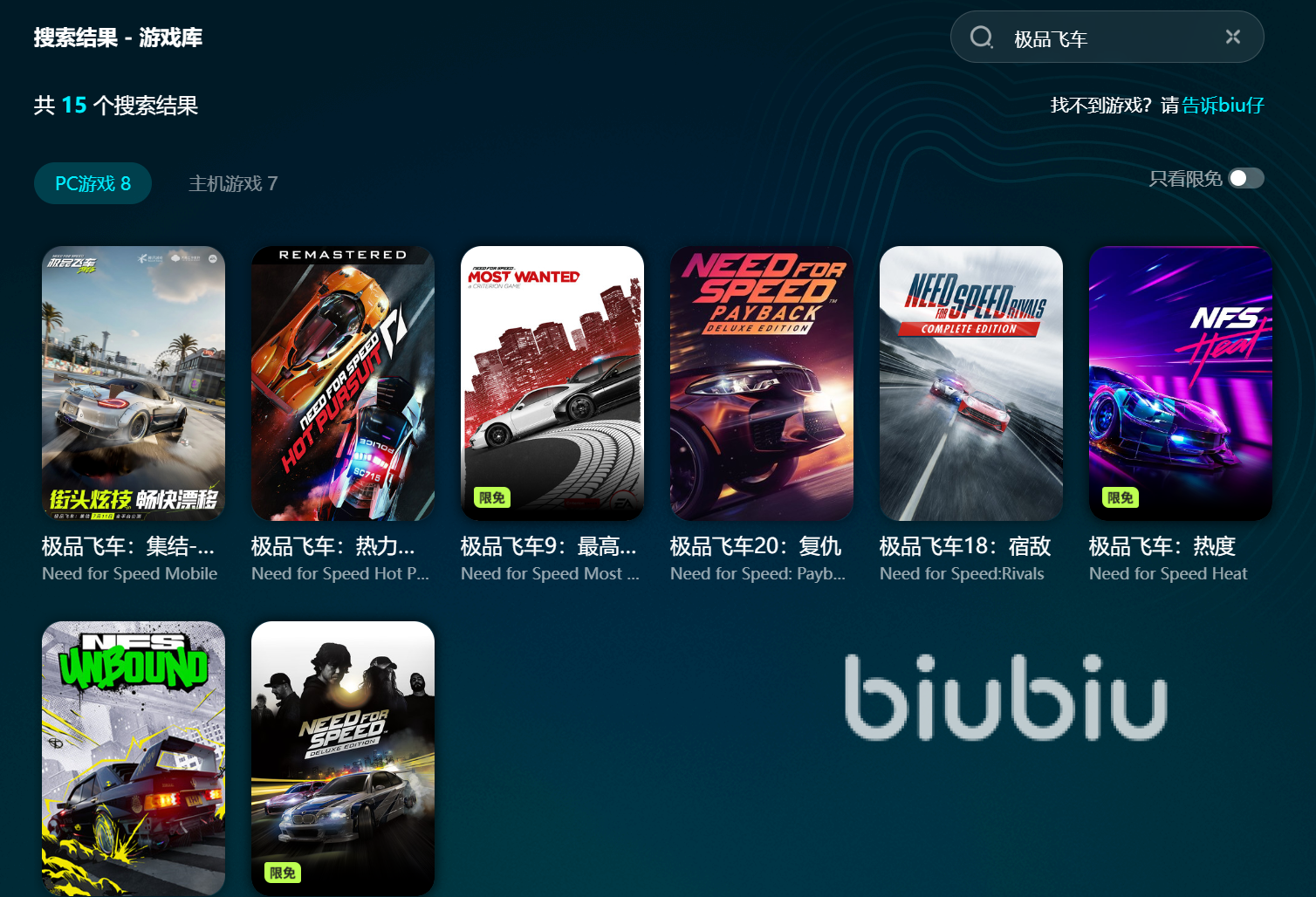Viewport: 1316px width, 897px height.
Task: Open the 告诉biu仔 link
Action: 1223,106
